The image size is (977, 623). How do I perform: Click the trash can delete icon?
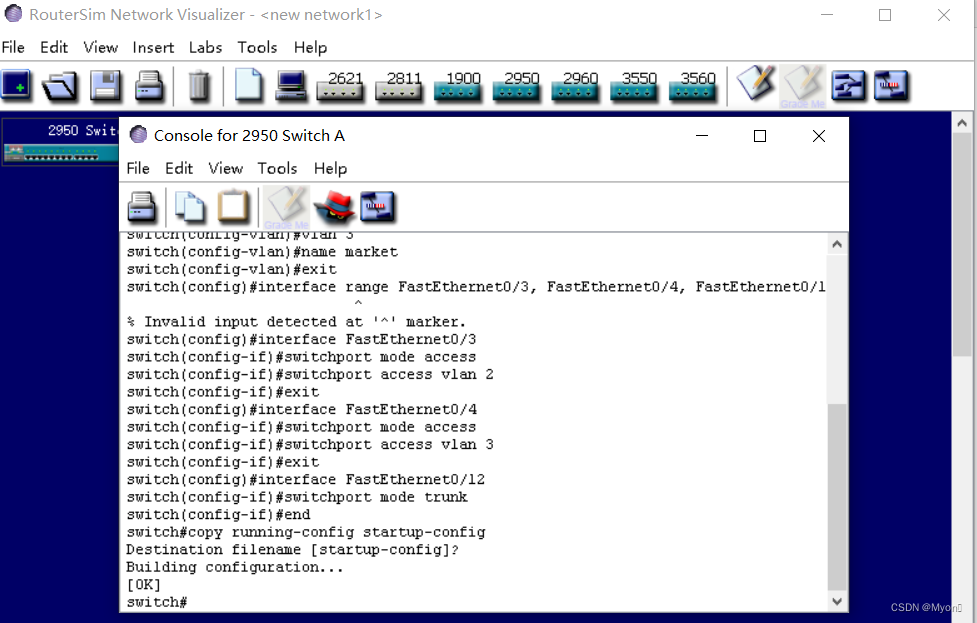[x=199, y=85]
